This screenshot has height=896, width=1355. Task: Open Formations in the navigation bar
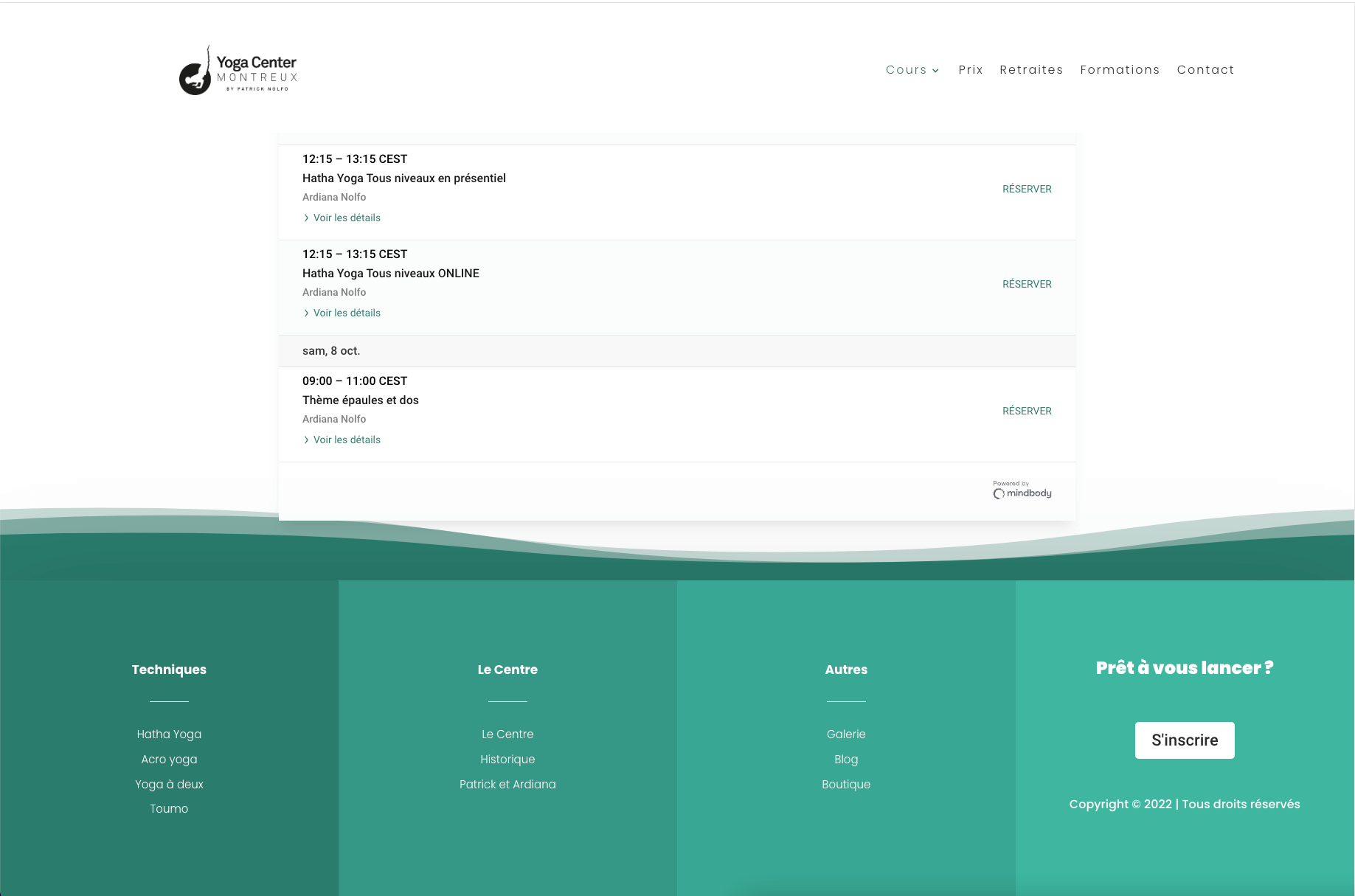[1119, 70]
